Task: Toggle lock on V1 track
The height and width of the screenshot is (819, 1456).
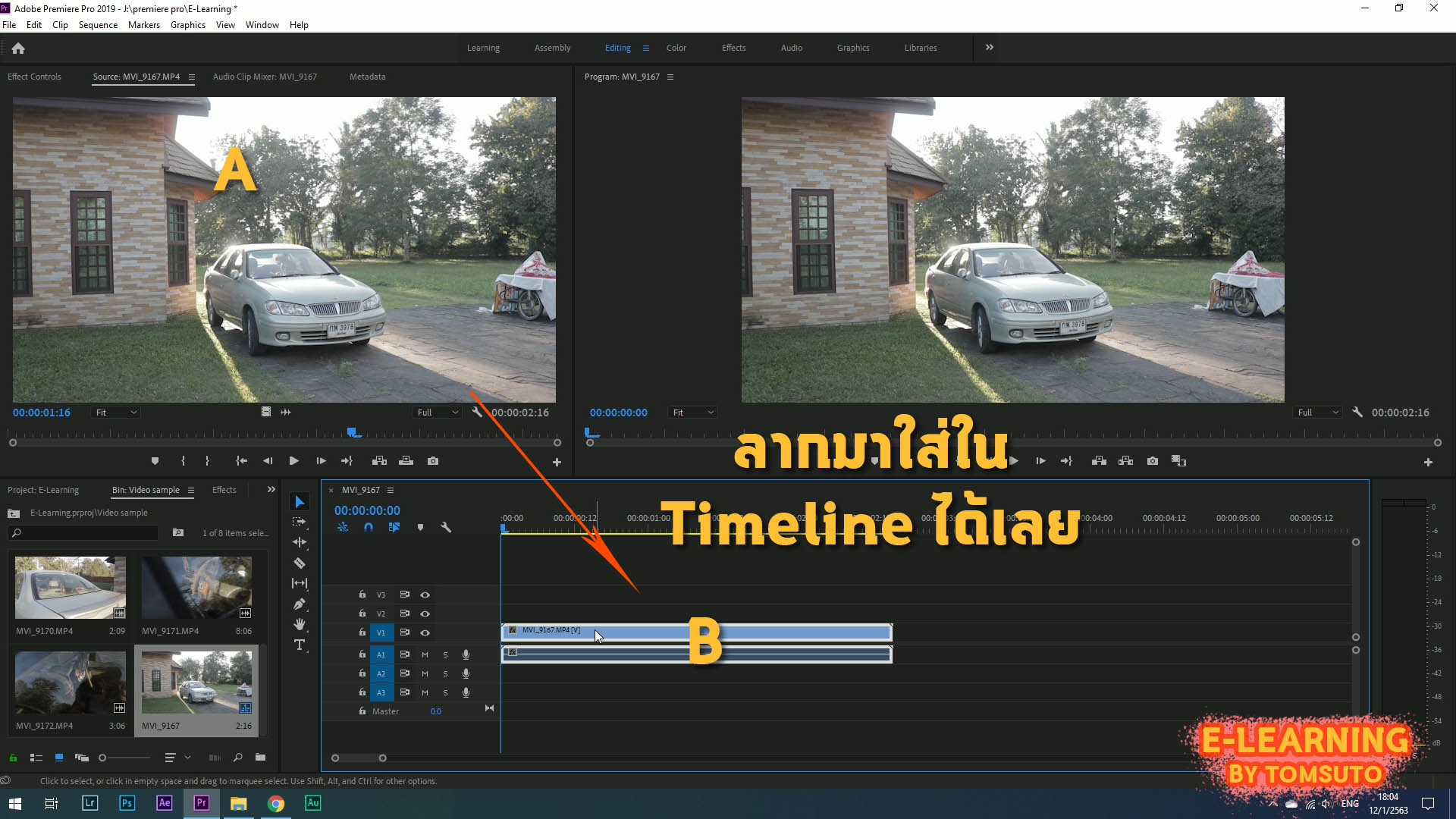Action: tap(362, 632)
